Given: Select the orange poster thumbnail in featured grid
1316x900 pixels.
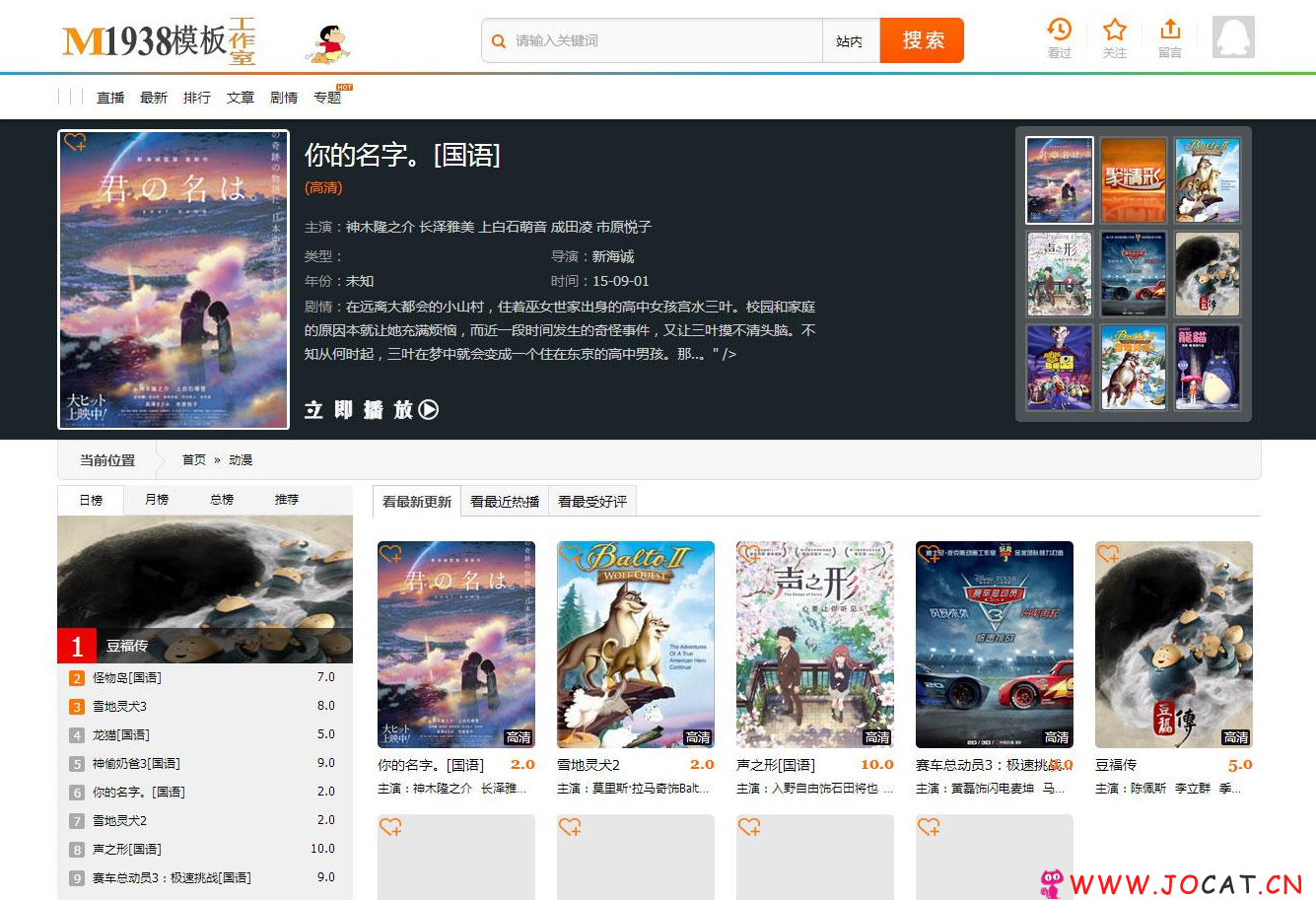Looking at the screenshot, I should click(1134, 180).
